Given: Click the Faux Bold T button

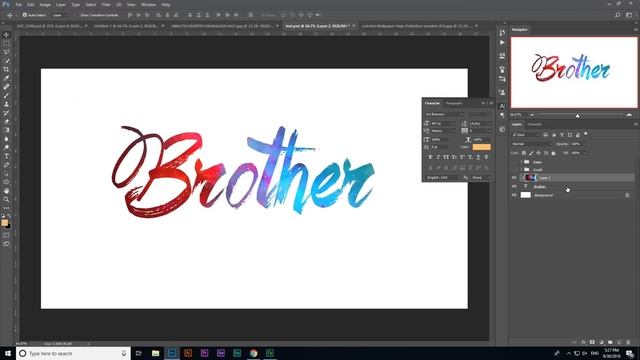Looking at the screenshot, I should click(x=430, y=157).
